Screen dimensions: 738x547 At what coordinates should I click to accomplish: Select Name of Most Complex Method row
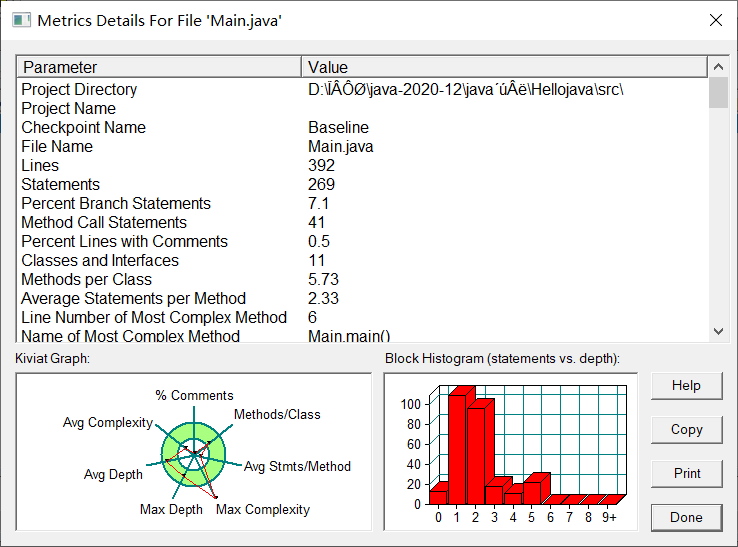[x=362, y=335]
